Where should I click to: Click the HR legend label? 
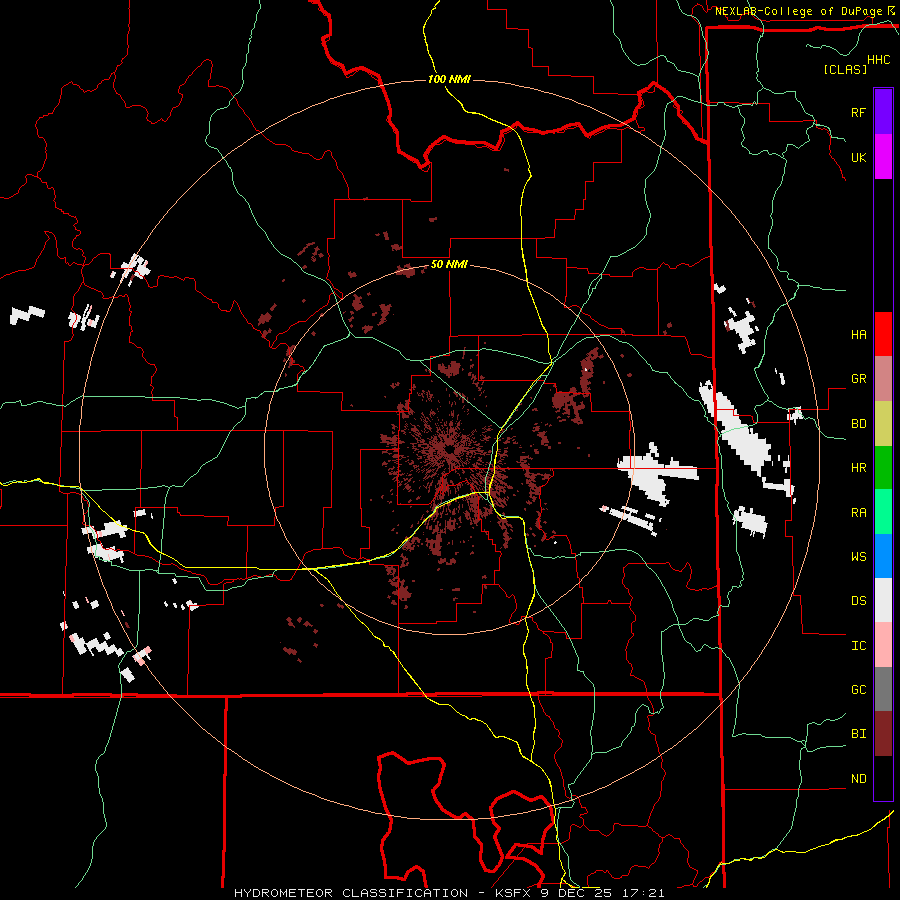[858, 468]
